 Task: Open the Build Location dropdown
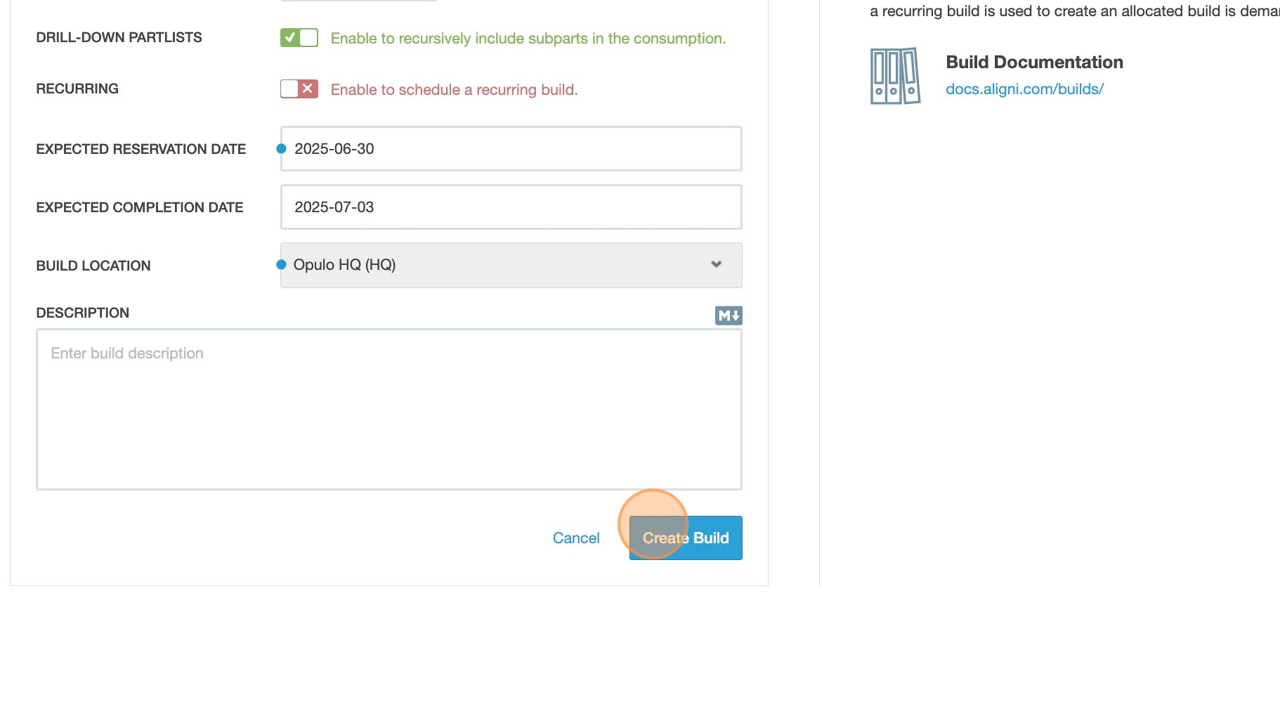click(510, 265)
